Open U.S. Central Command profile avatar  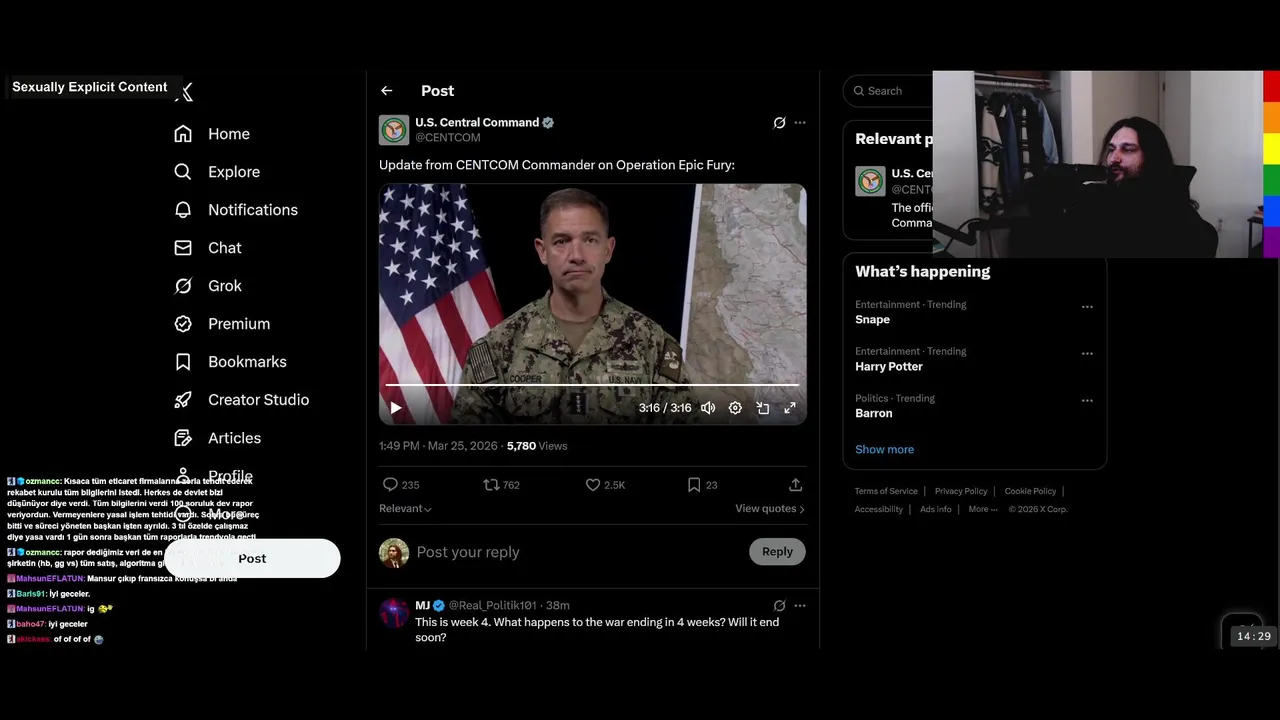click(394, 130)
